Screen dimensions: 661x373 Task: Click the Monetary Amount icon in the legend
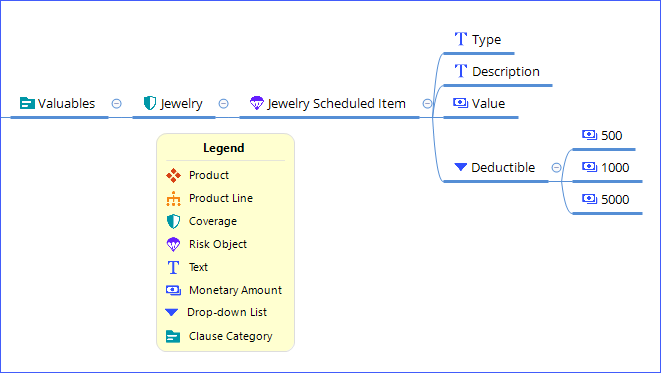pos(173,290)
